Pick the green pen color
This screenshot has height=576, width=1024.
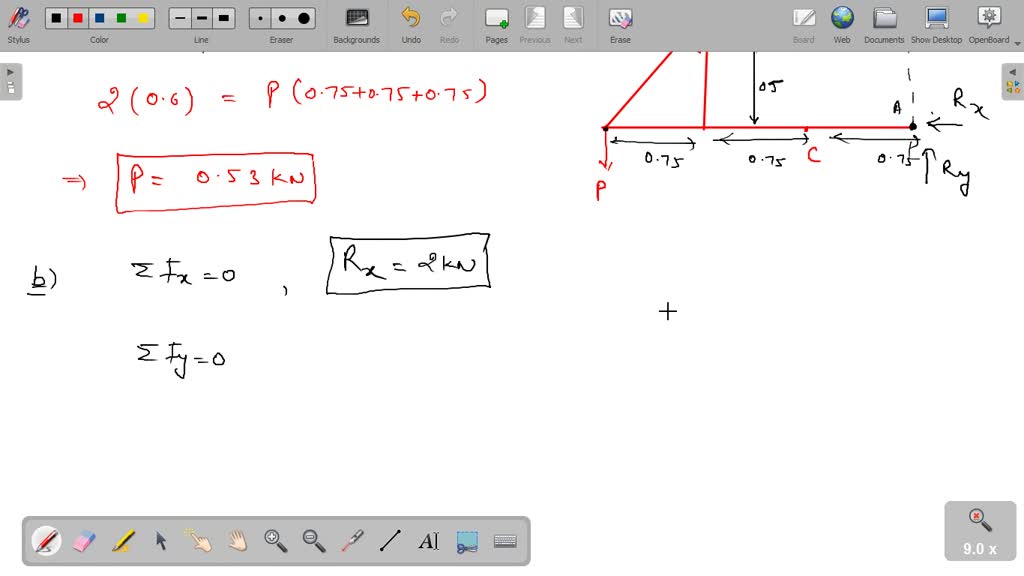(121, 17)
